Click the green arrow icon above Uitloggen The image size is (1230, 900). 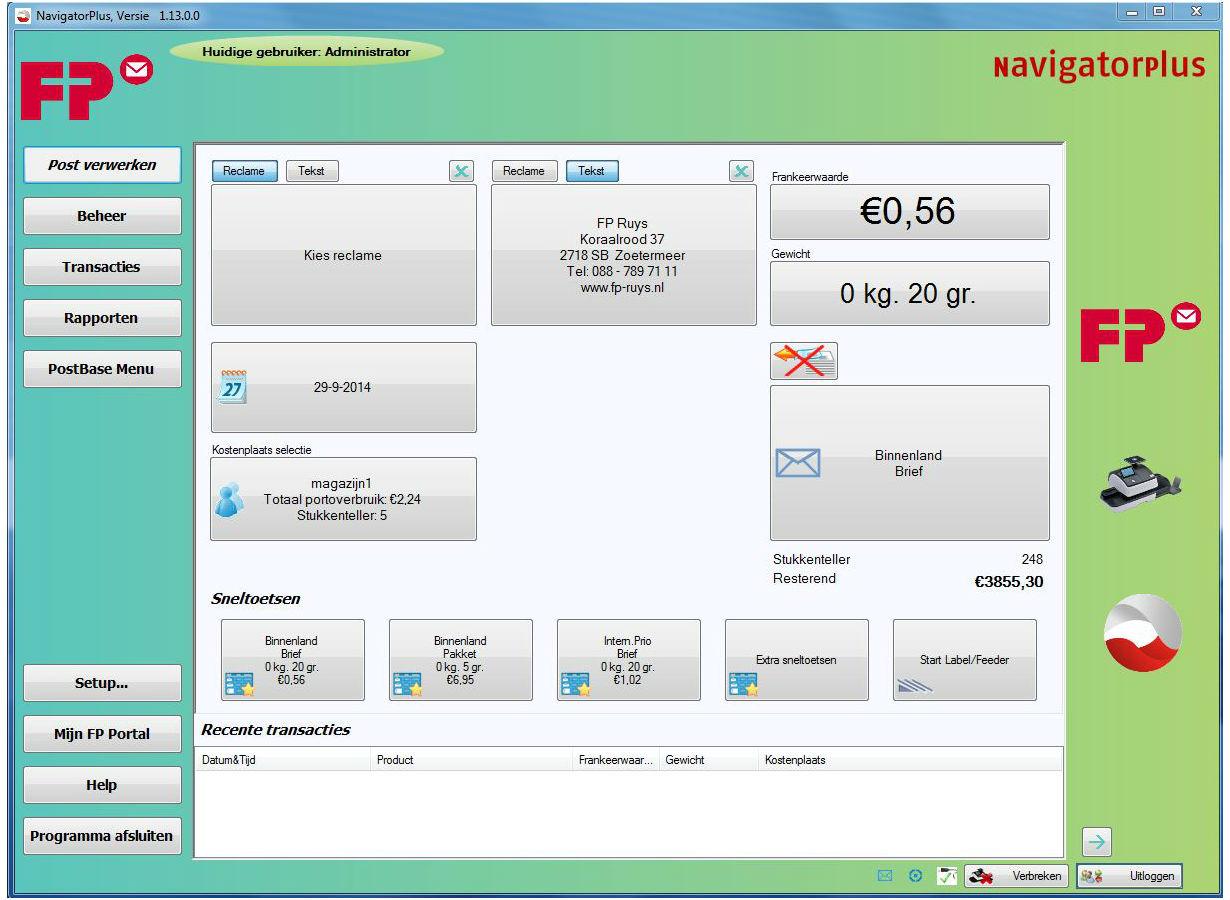click(1097, 842)
